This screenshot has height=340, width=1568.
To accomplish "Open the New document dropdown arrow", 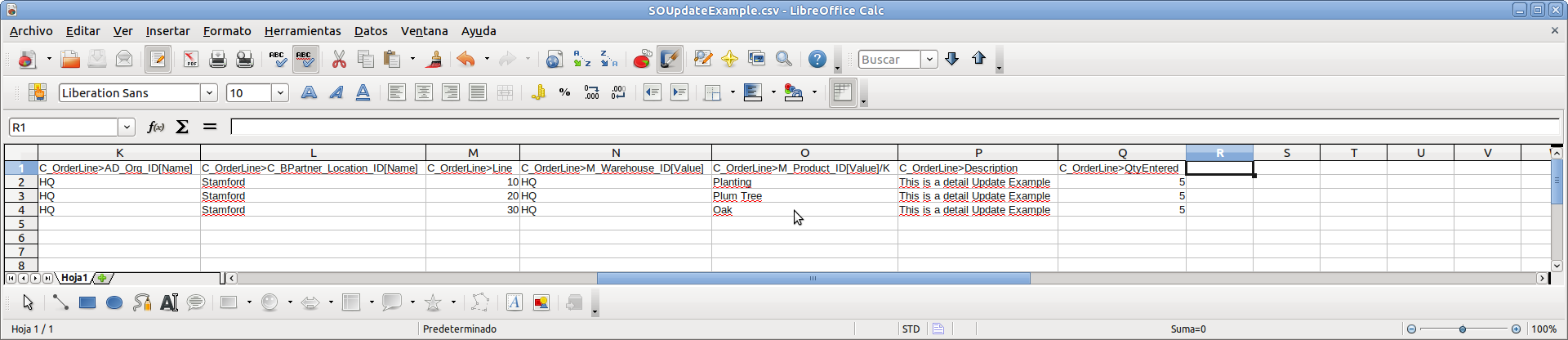I will coord(49,59).
